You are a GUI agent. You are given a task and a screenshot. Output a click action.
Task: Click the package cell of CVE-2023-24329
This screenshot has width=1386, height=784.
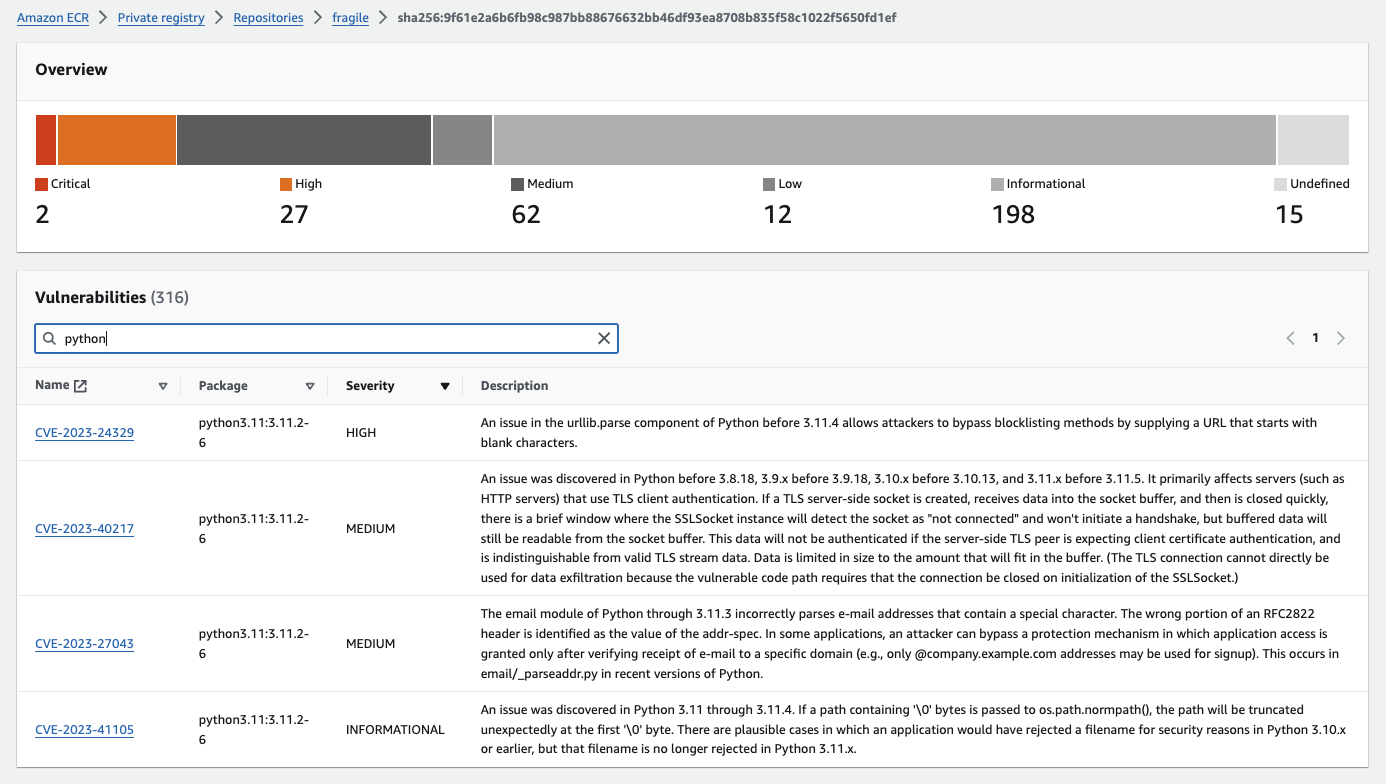tap(253, 433)
